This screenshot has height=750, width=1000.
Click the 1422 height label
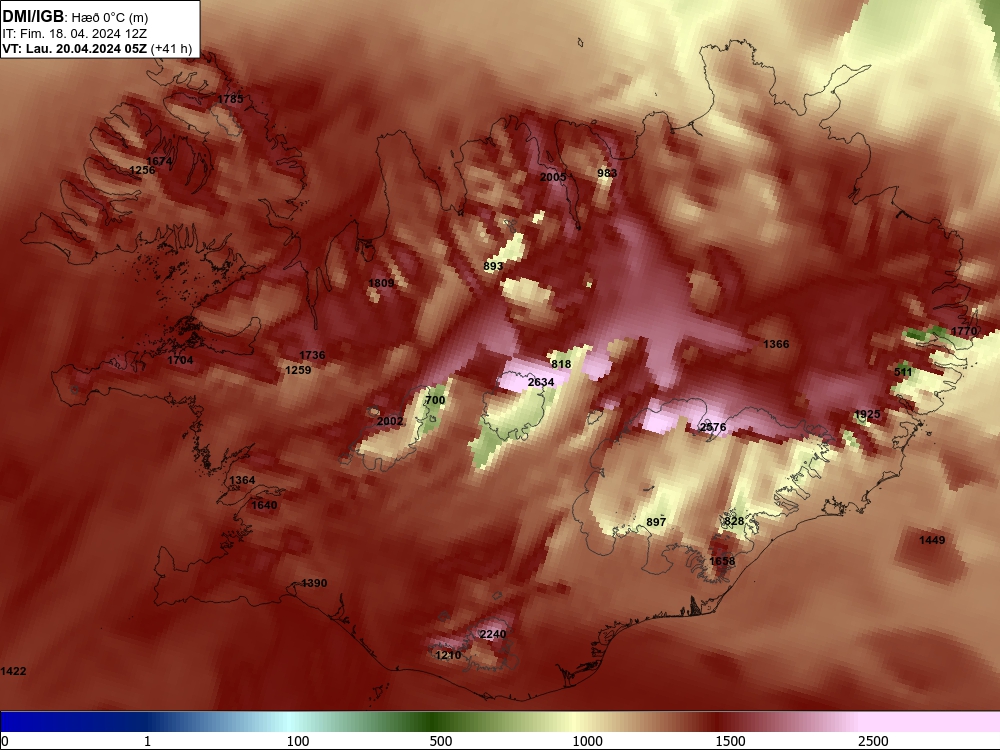[x=13, y=671]
